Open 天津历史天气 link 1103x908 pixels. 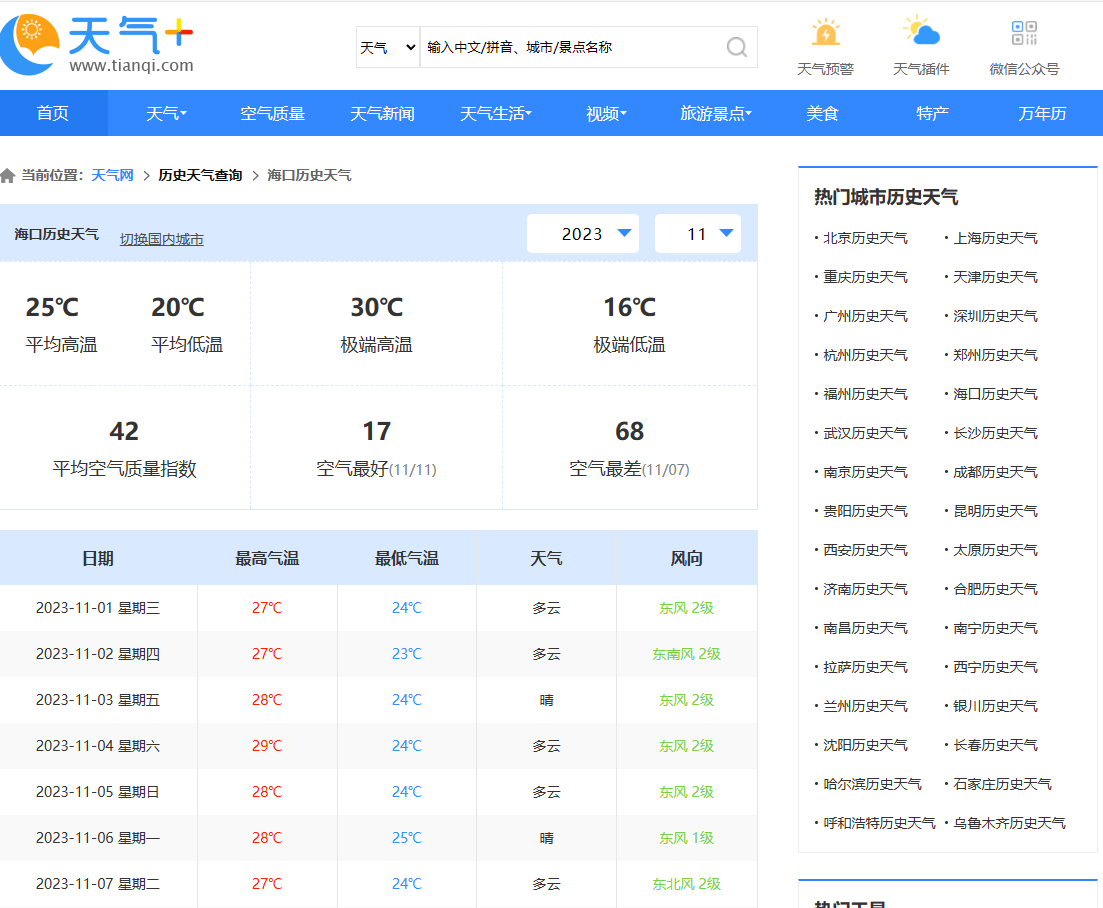click(995, 277)
